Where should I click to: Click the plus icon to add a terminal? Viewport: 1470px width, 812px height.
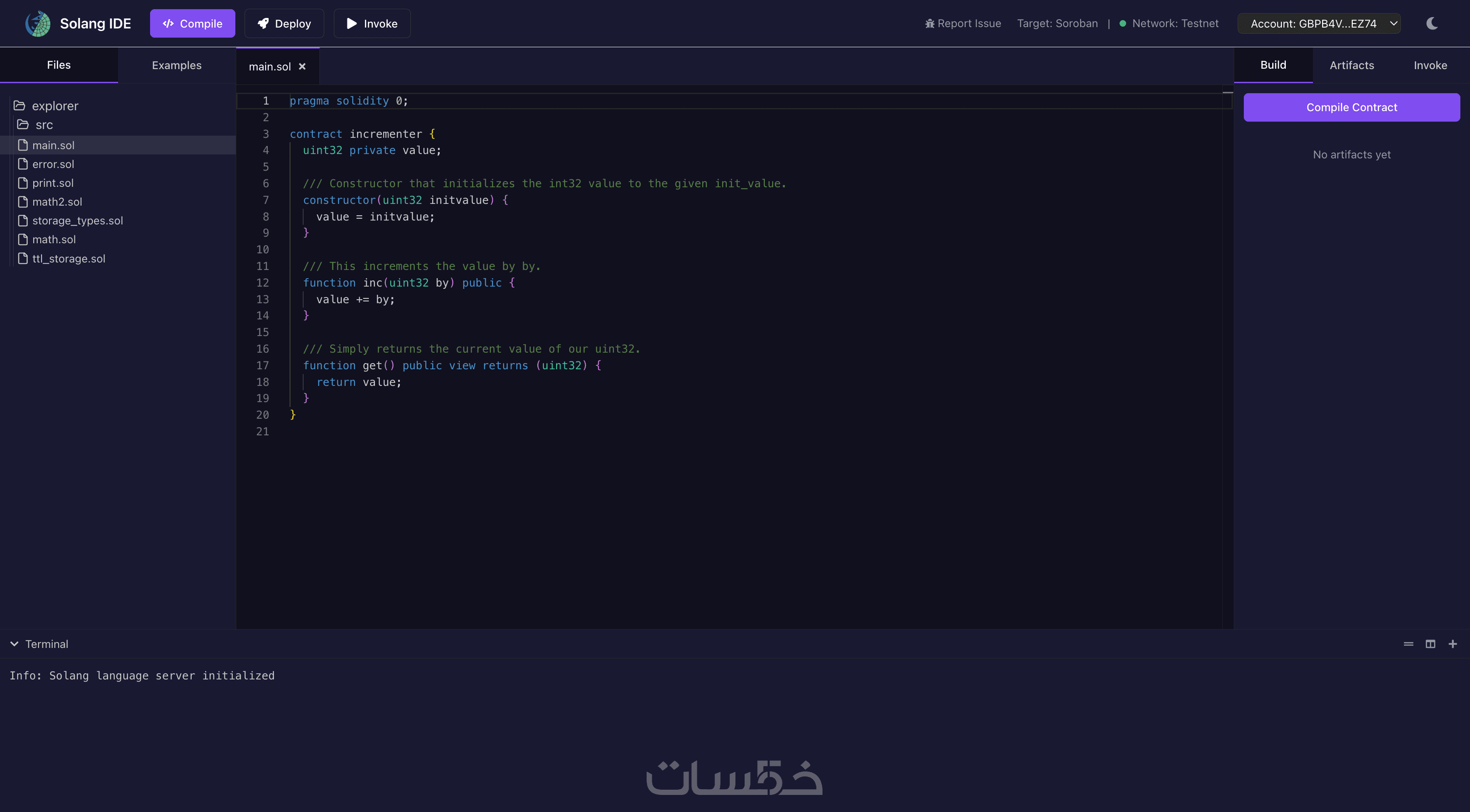click(1453, 644)
